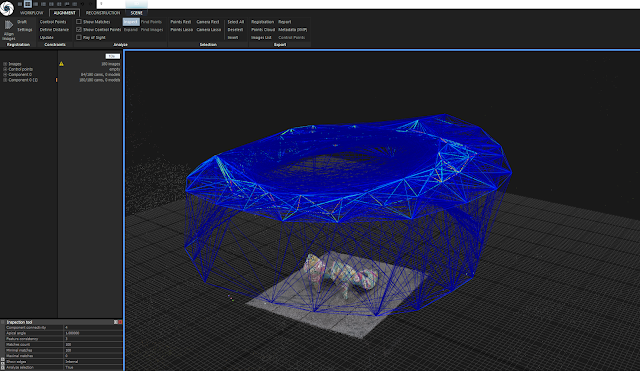Choose Points Lasso selection tool
The width and height of the screenshot is (640, 371).
click(x=182, y=29)
